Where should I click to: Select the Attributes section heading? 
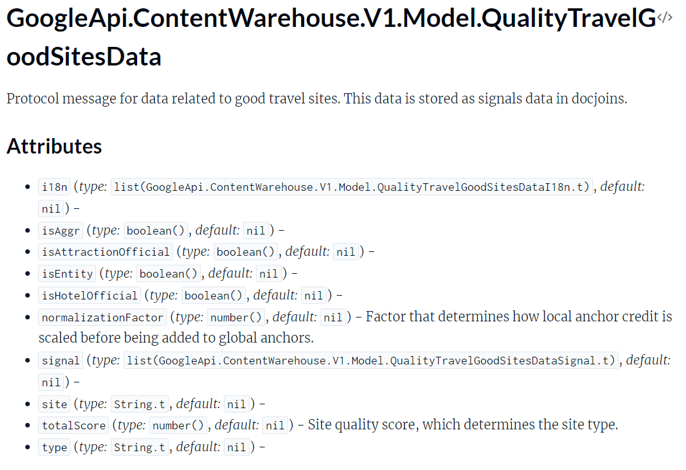click(x=54, y=146)
